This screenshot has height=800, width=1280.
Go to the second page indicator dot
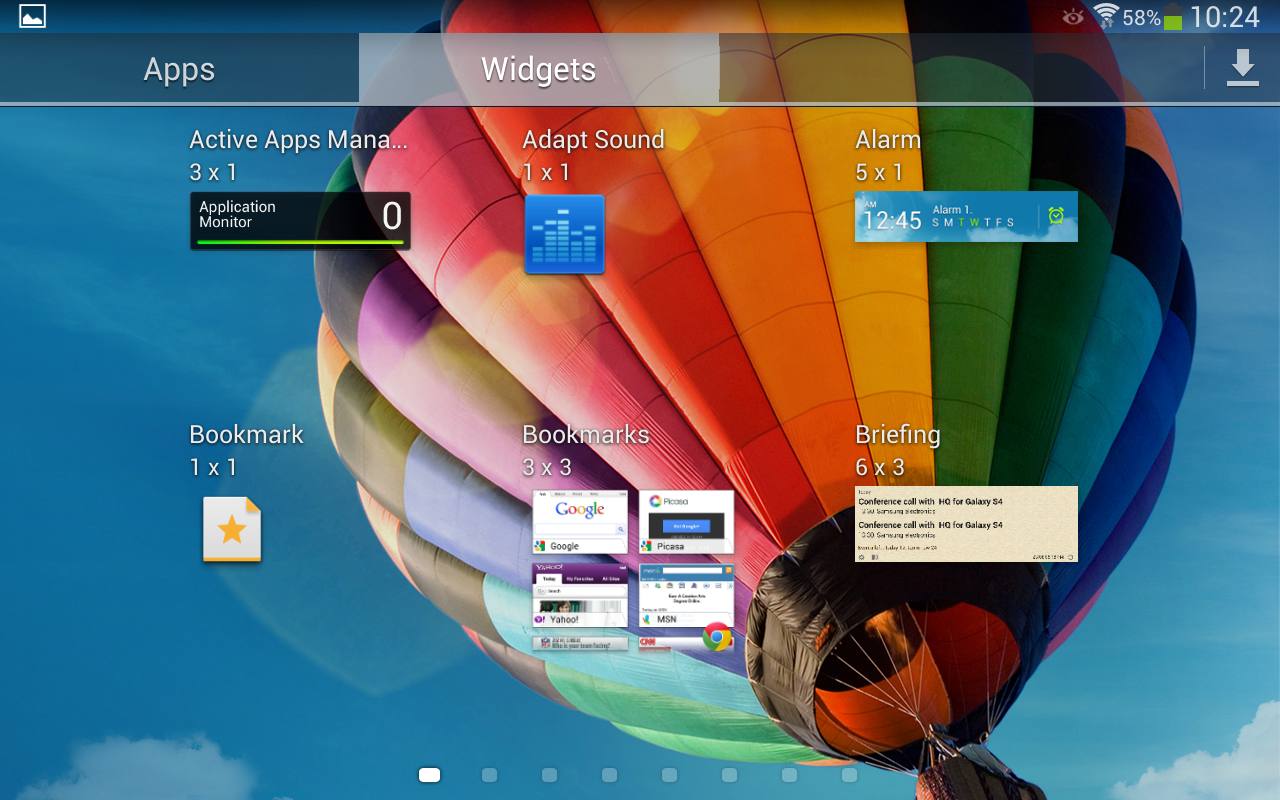tap(489, 775)
